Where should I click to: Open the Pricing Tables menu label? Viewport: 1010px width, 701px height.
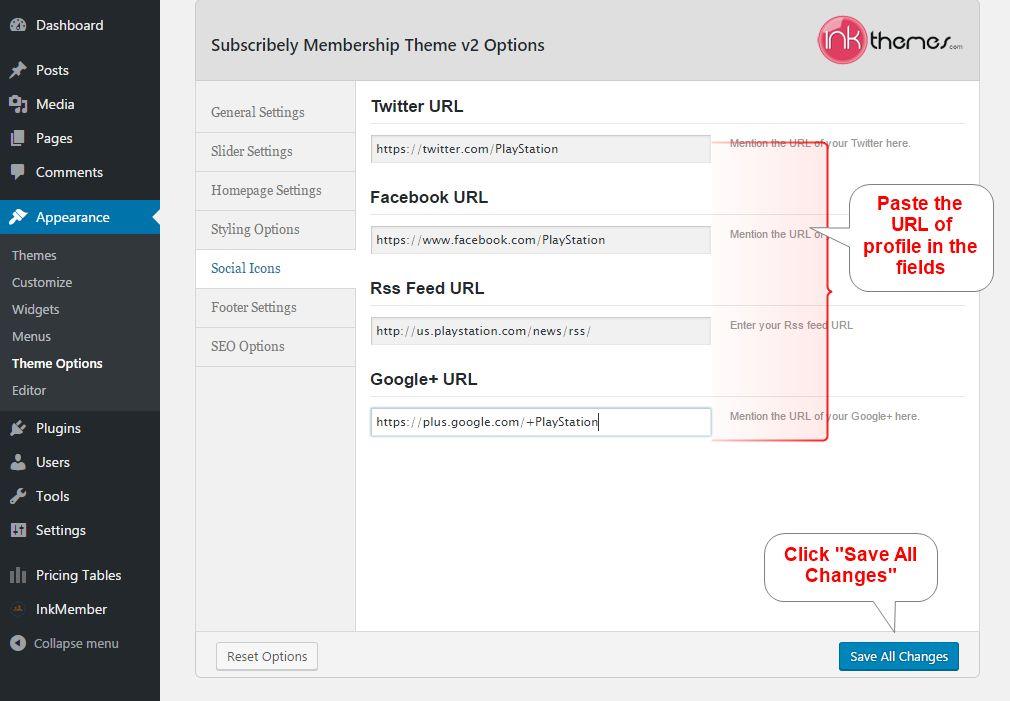[78, 575]
